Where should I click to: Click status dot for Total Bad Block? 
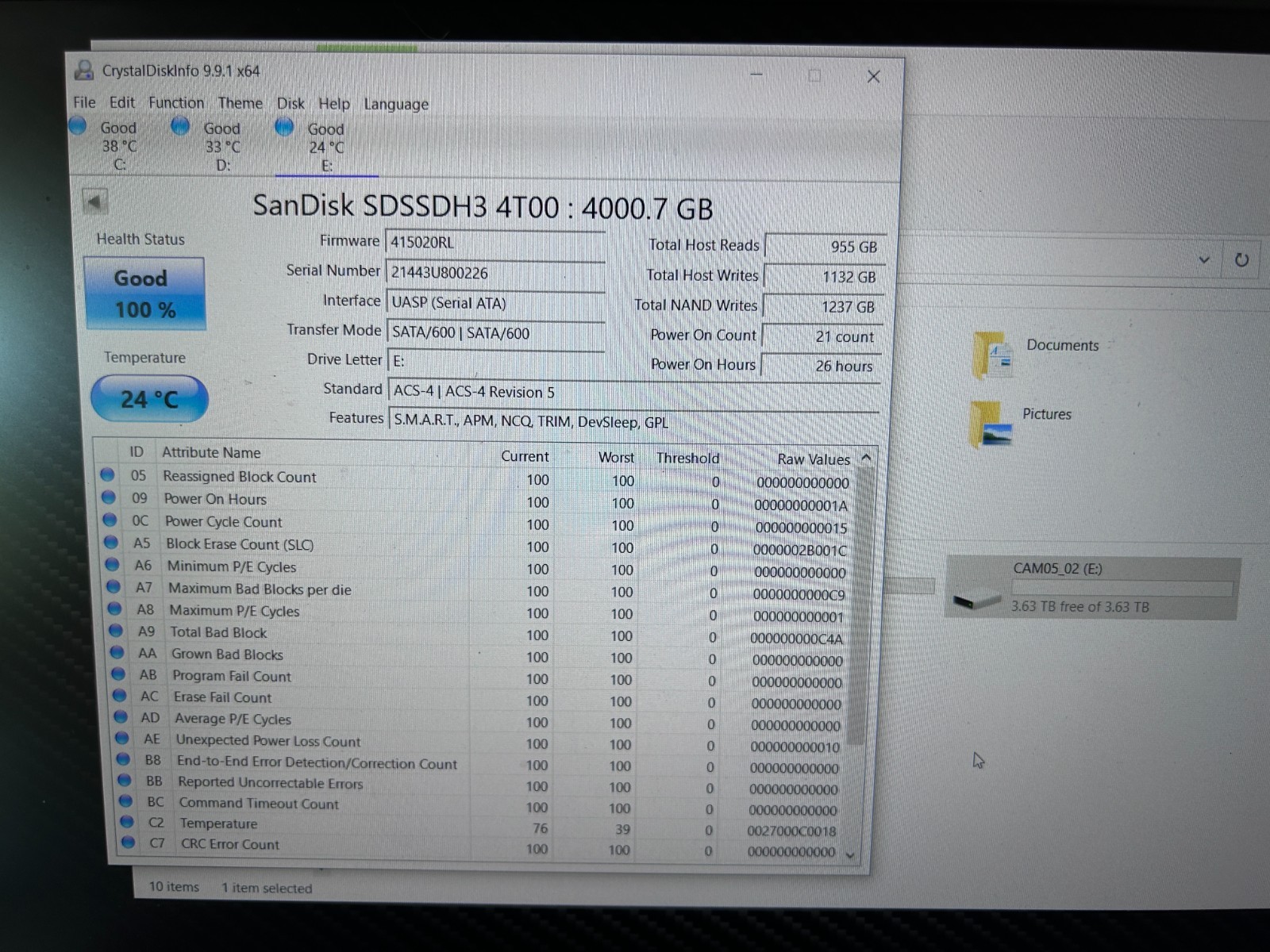116,630
